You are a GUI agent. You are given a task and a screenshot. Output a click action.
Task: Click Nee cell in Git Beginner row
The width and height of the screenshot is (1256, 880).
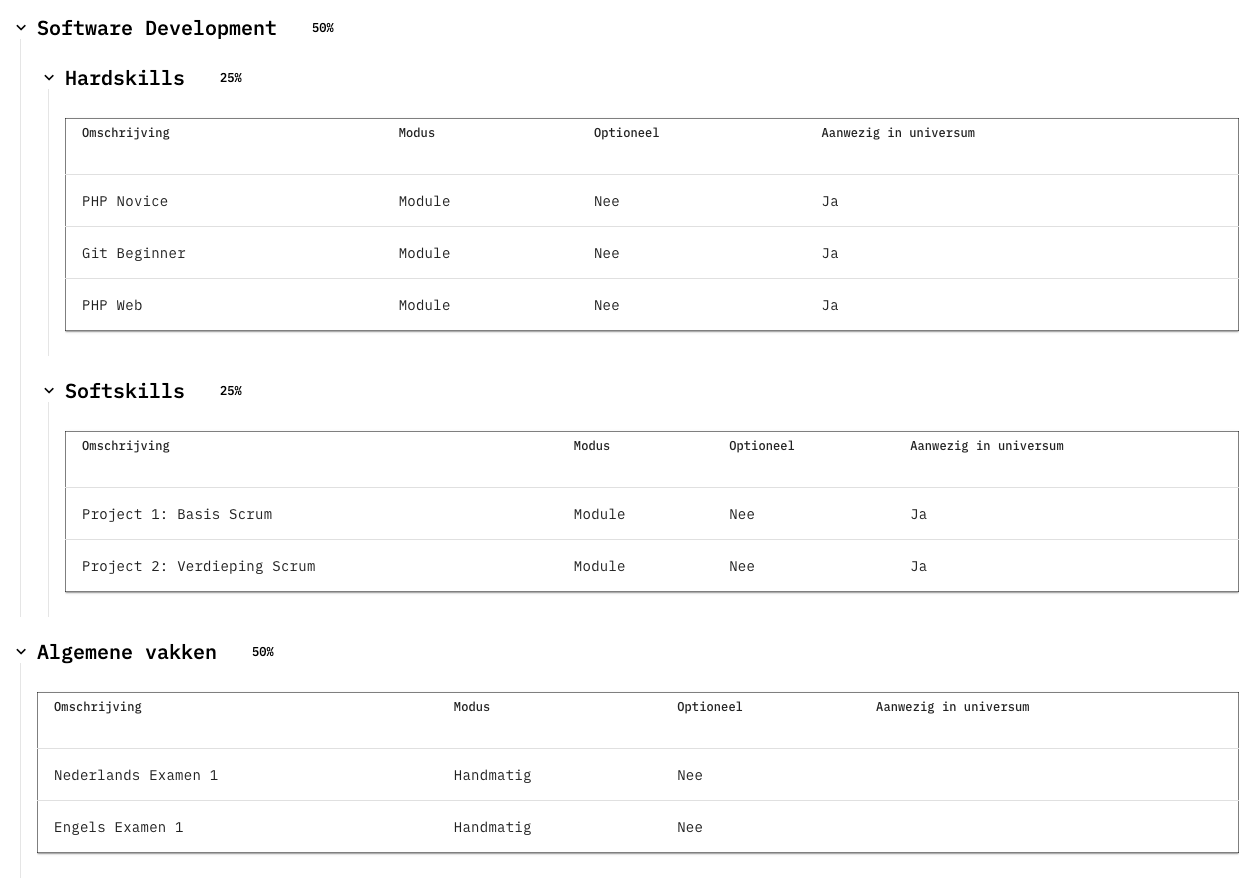click(607, 253)
